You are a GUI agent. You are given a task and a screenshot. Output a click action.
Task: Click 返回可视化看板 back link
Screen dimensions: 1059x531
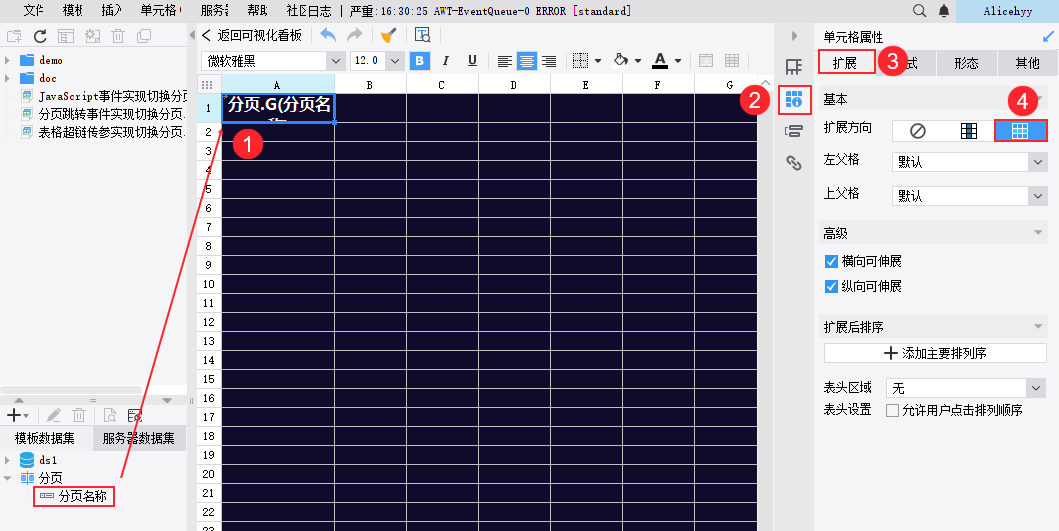(x=252, y=36)
